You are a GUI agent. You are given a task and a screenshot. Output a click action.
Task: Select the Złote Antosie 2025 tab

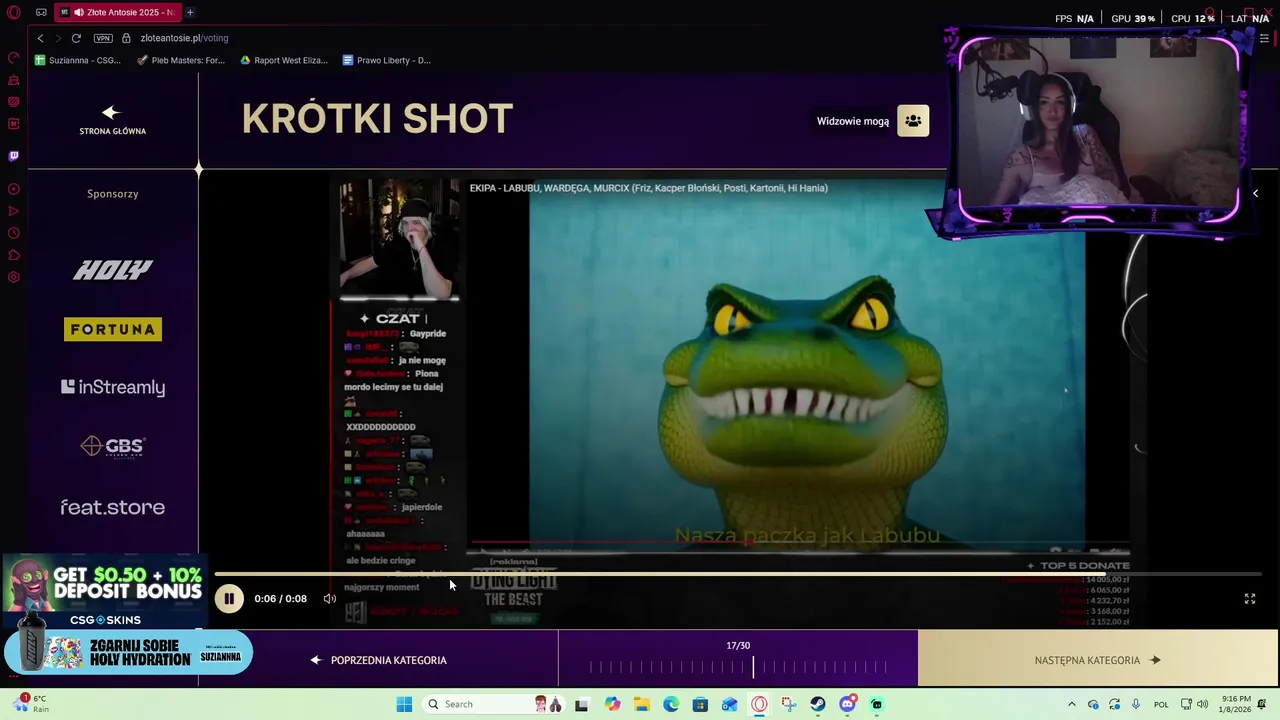point(116,12)
